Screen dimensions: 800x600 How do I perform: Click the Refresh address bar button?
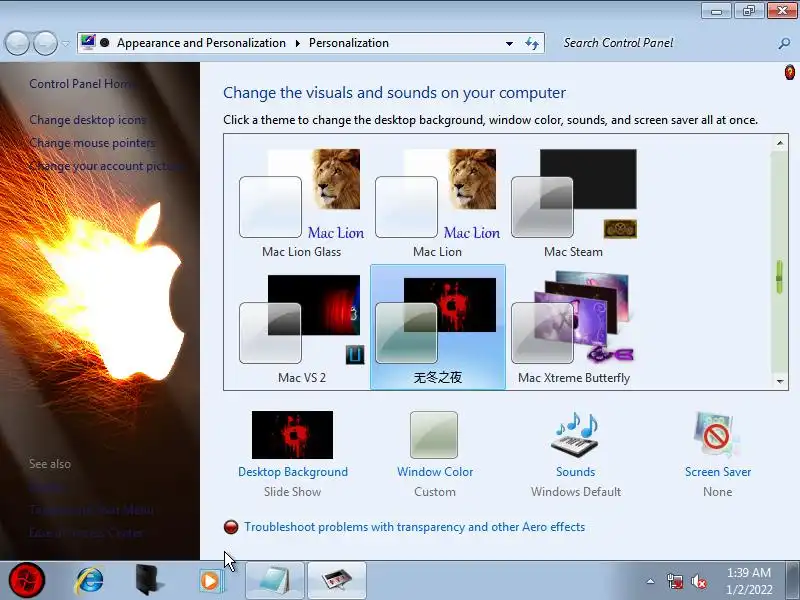pos(532,43)
